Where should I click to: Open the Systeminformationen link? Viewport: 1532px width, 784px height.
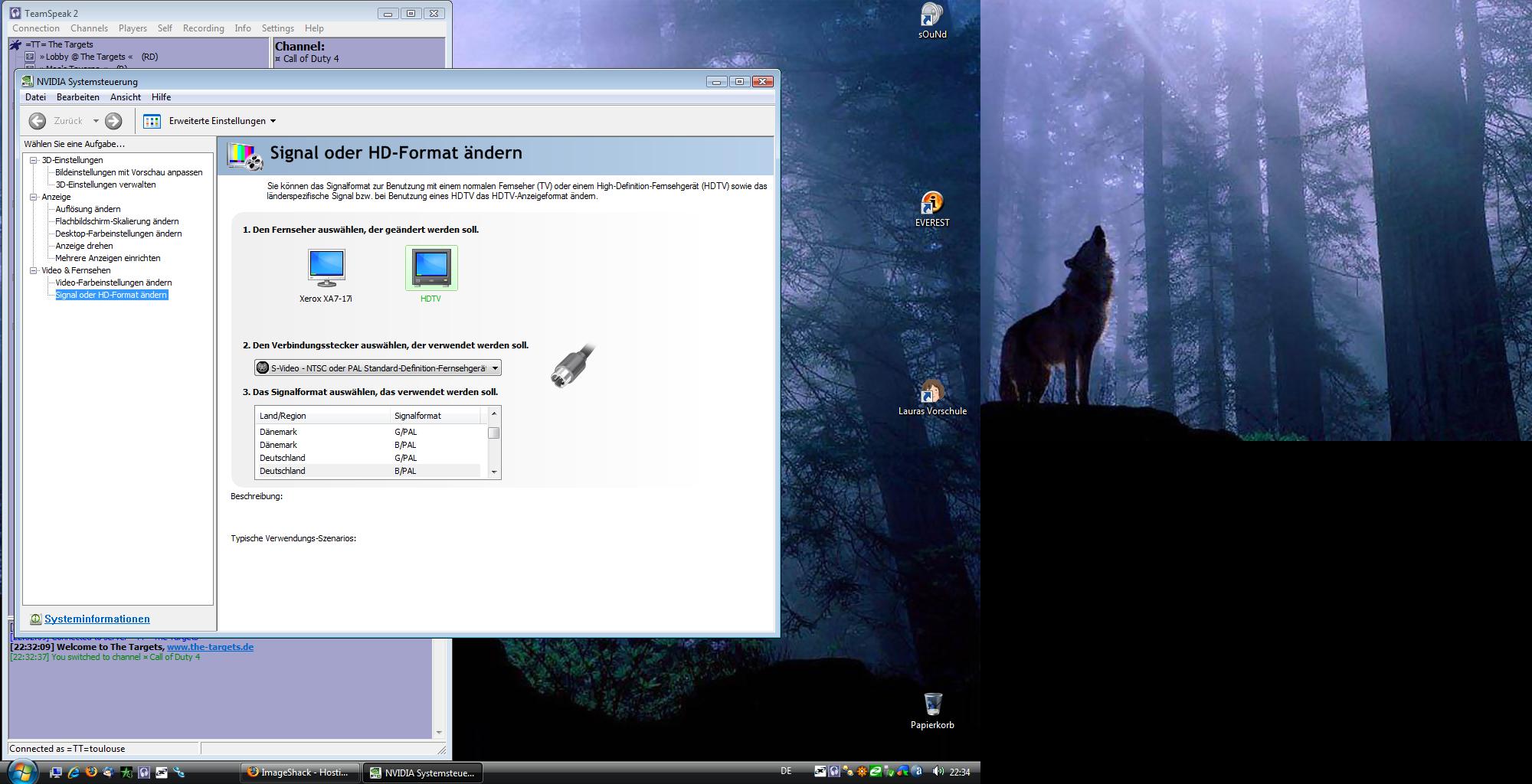pos(97,619)
